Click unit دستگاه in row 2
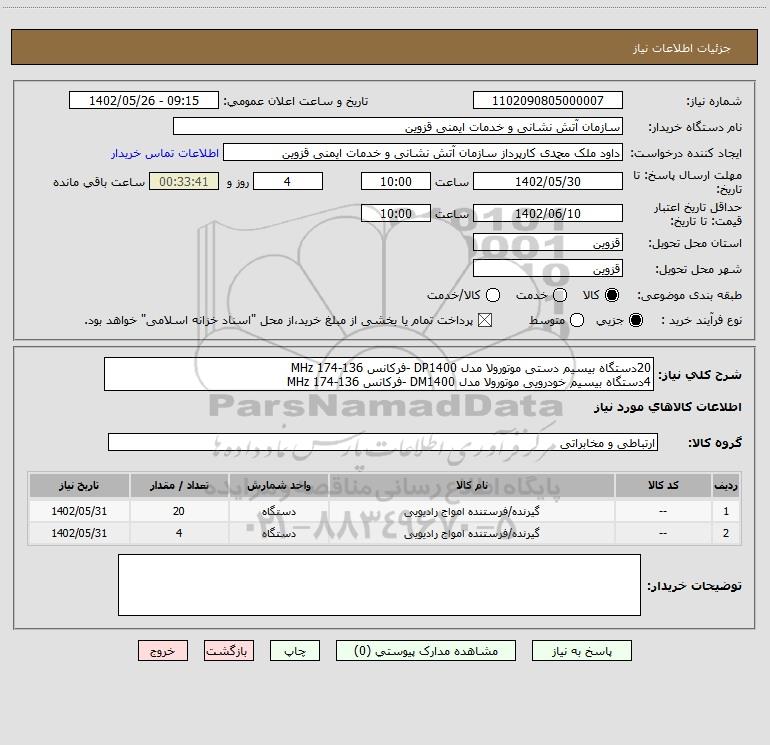The width and height of the screenshot is (770, 745). 278,533
